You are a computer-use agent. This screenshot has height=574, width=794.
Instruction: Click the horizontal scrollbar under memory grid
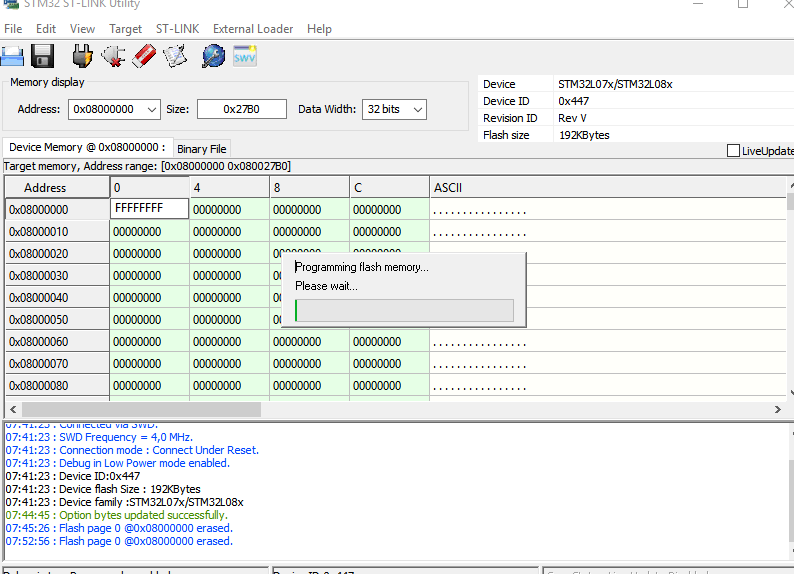tap(141, 409)
